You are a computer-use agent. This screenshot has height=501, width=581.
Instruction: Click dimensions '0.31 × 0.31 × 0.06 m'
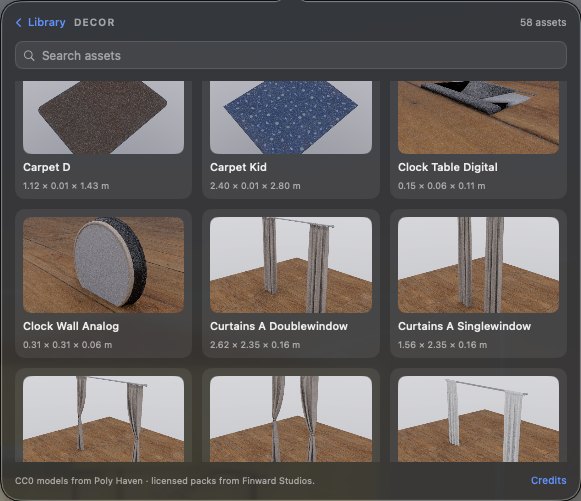[67, 345]
